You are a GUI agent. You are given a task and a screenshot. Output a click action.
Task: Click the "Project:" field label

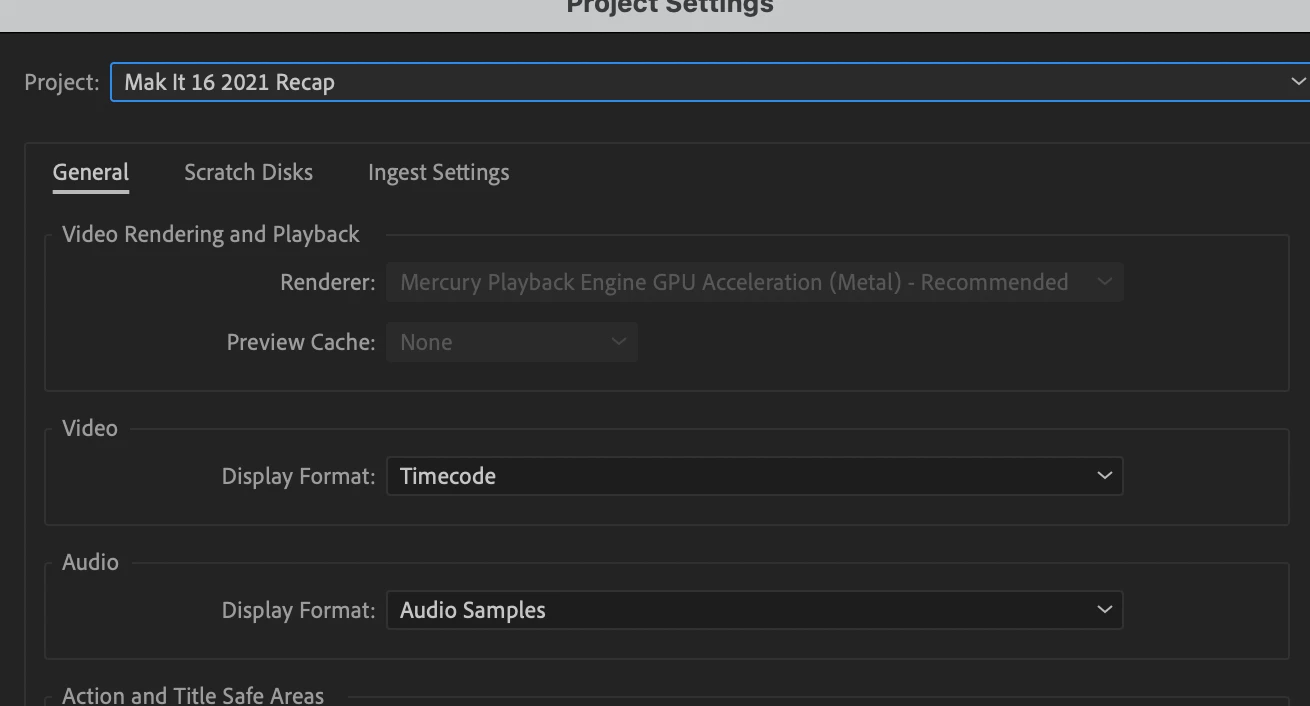click(62, 82)
